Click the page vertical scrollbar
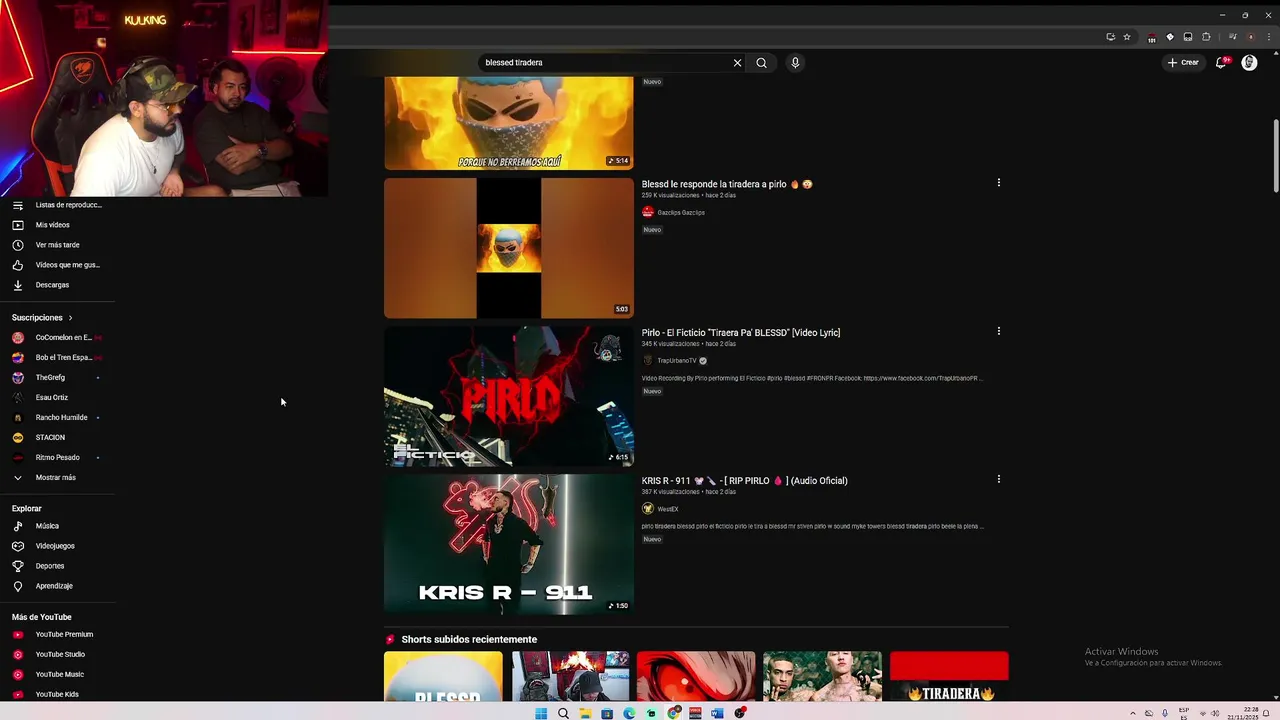The width and height of the screenshot is (1280, 720). tap(1275, 155)
